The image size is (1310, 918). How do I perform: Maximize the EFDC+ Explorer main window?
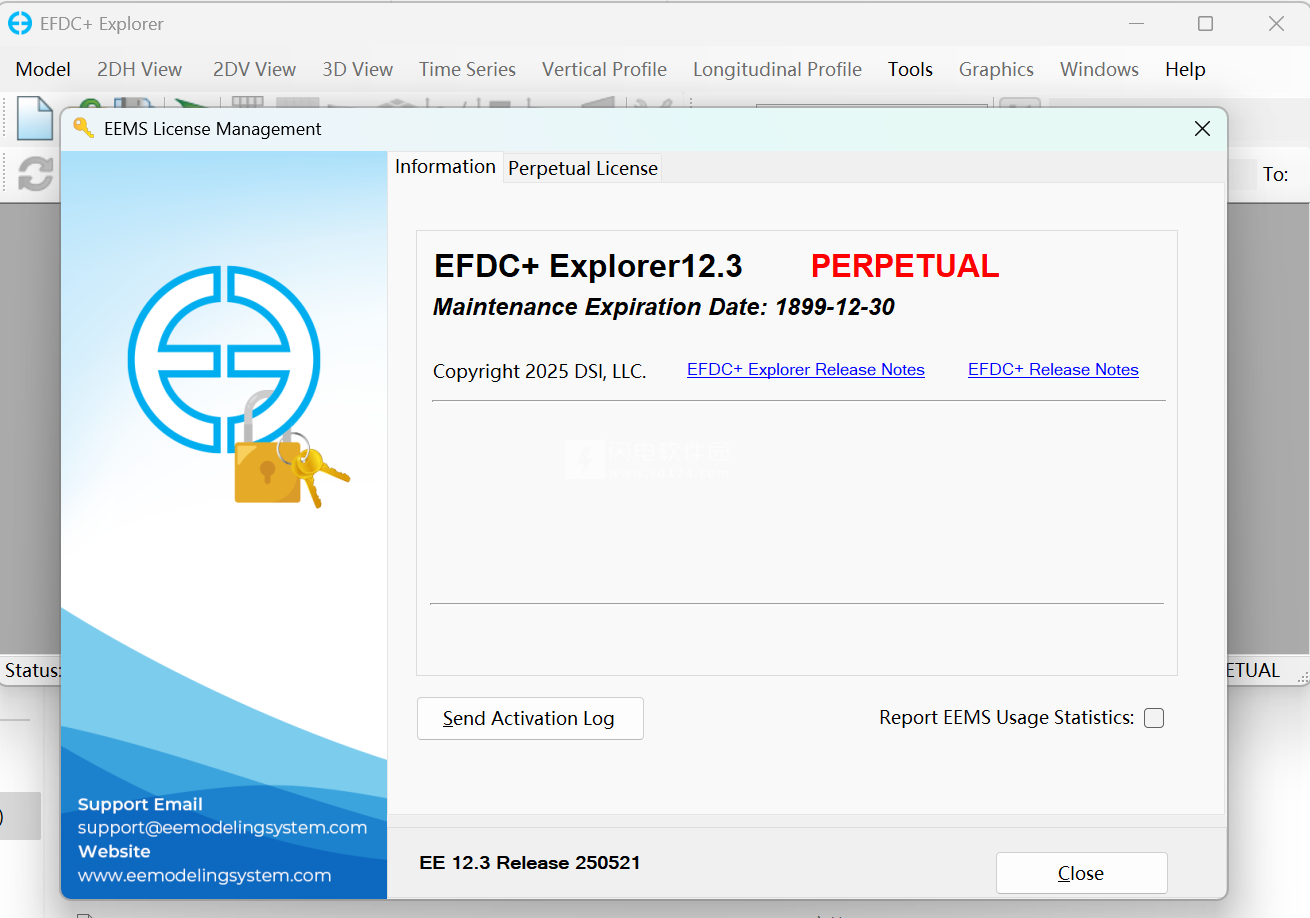tap(1206, 23)
